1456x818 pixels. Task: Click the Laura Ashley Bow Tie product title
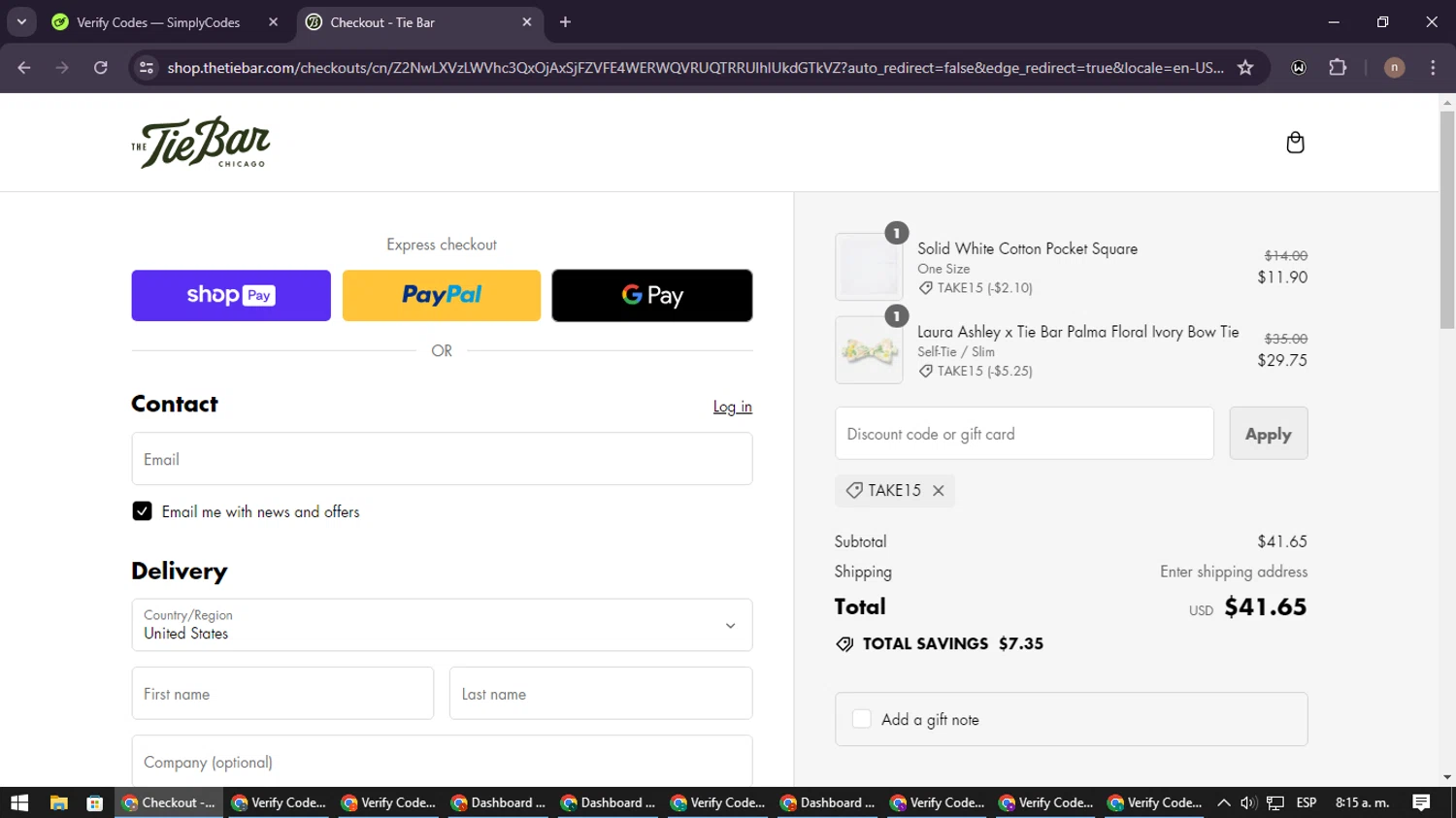pos(1077,332)
